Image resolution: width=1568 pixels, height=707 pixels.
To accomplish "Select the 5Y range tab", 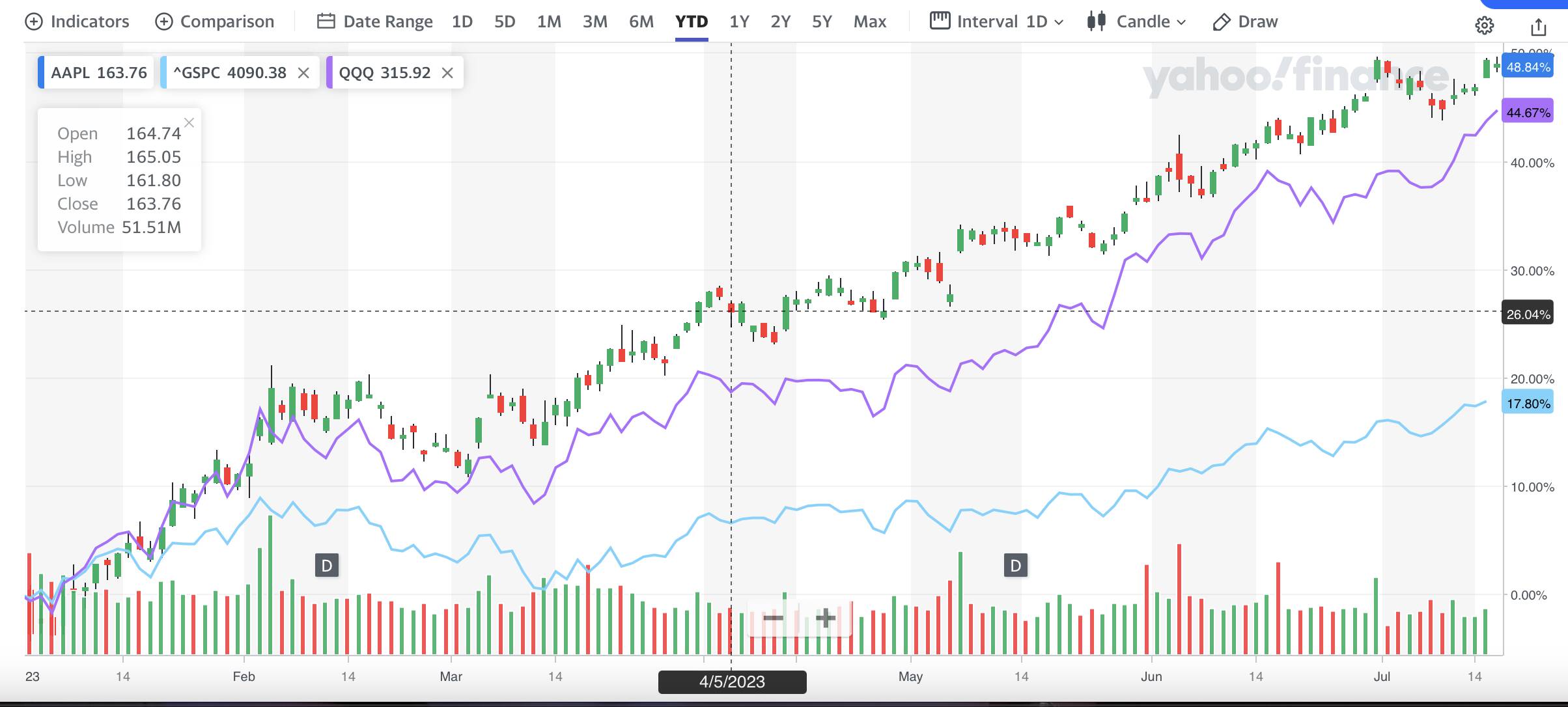I will click(822, 21).
